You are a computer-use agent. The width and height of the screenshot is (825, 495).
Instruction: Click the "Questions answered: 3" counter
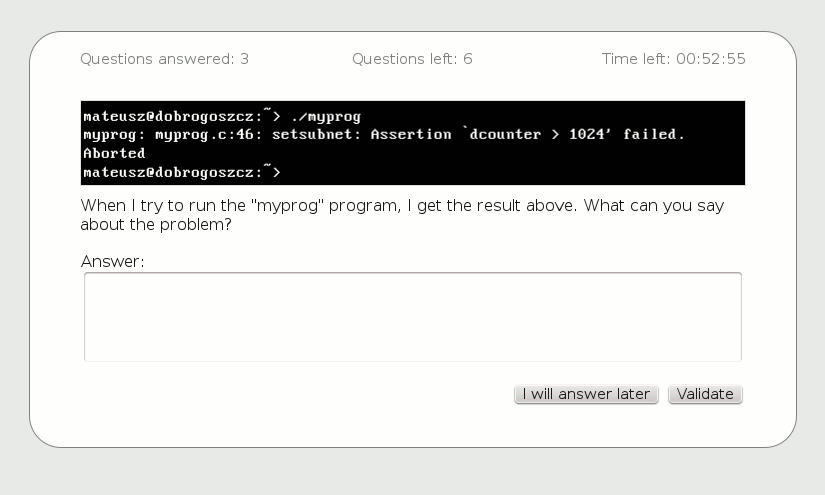[x=164, y=59]
